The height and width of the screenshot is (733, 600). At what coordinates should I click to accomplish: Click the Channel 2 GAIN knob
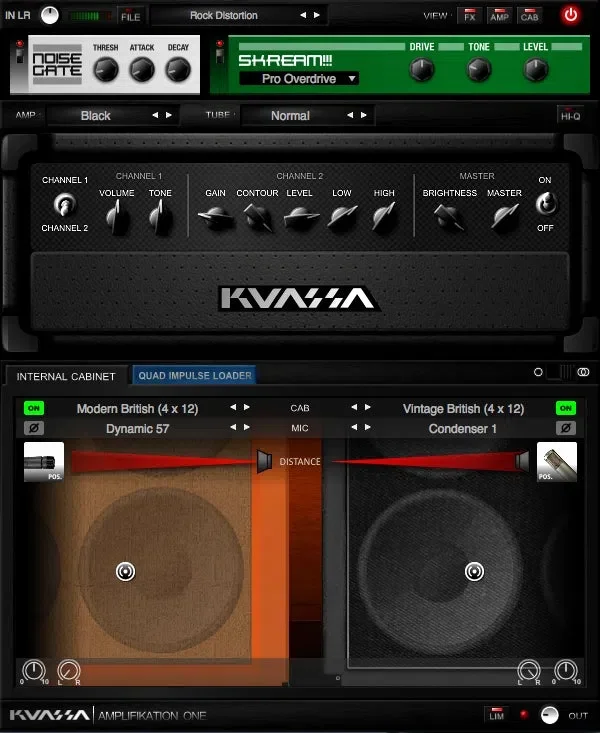click(x=216, y=217)
